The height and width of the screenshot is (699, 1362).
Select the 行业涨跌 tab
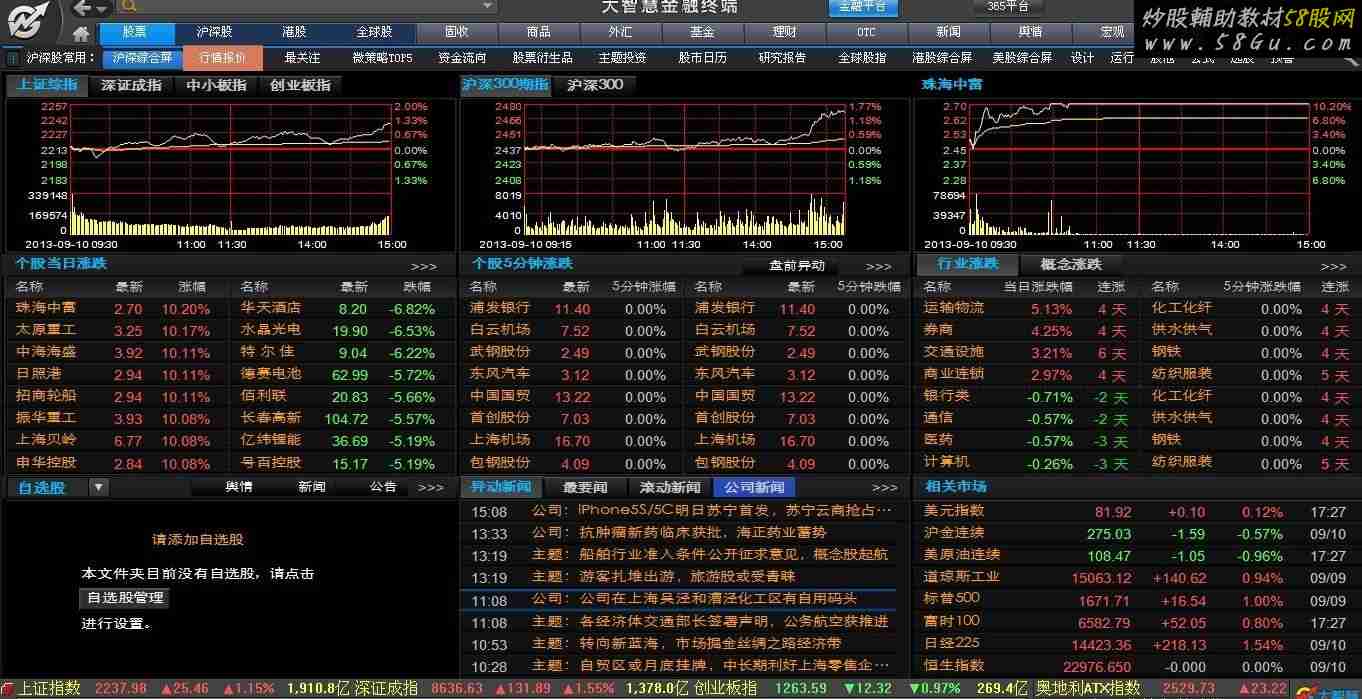[x=967, y=264]
